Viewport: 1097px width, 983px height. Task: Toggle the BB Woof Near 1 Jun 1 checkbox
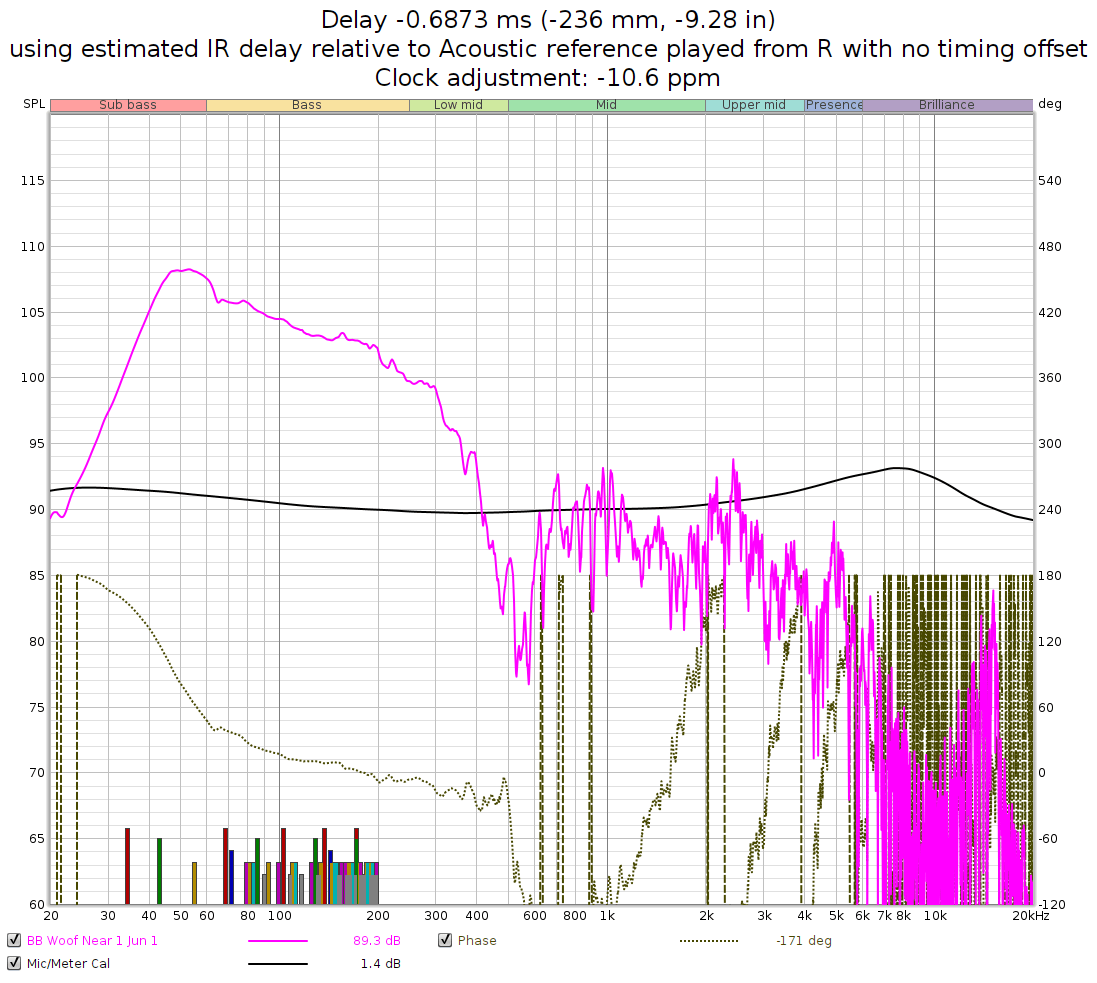click(14, 940)
